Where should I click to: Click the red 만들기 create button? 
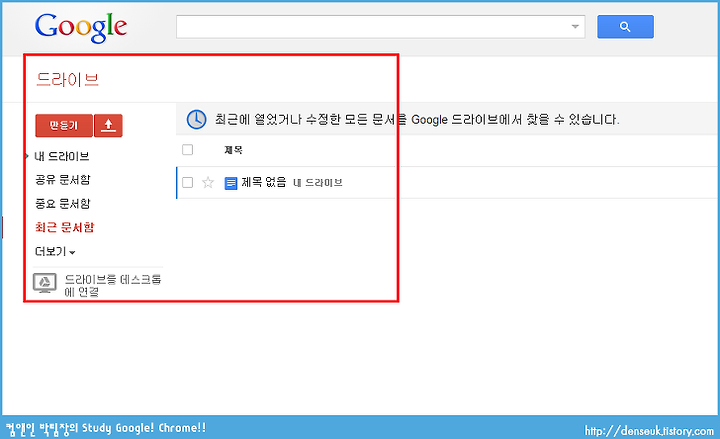click(64, 125)
